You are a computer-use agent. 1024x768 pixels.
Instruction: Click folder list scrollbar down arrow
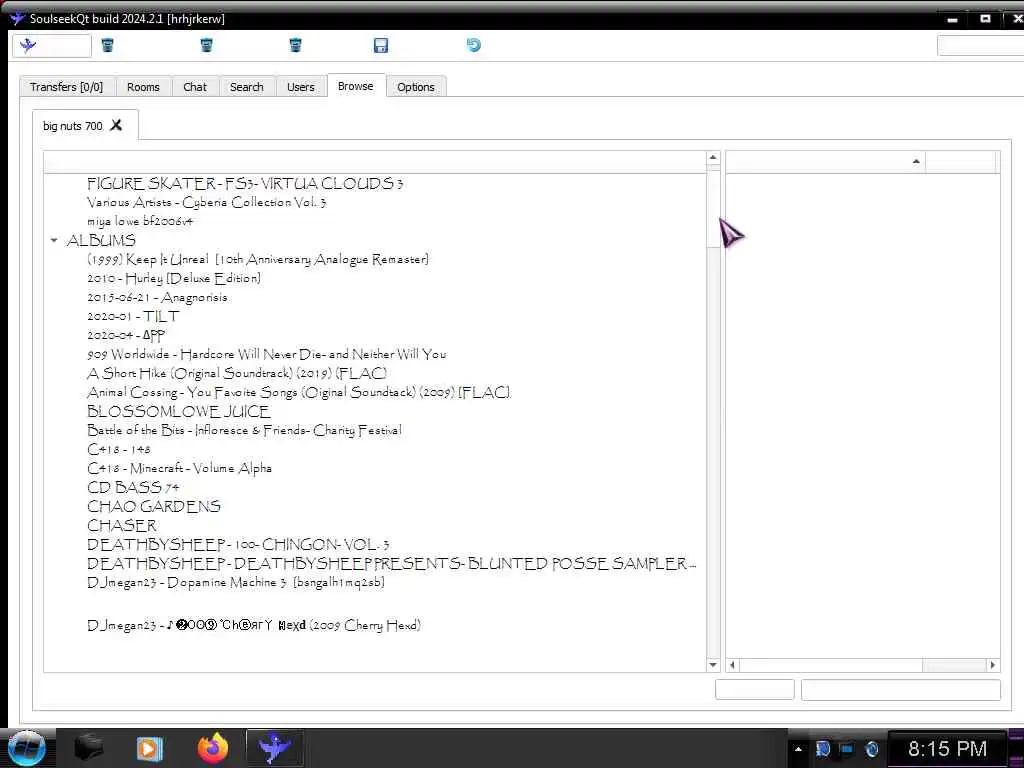click(x=712, y=665)
